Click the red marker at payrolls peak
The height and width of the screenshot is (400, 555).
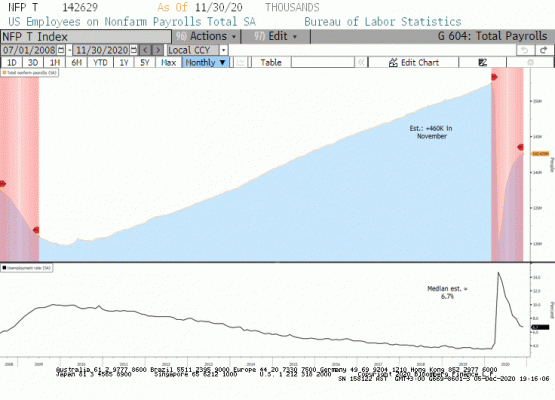[x=494, y=77]
